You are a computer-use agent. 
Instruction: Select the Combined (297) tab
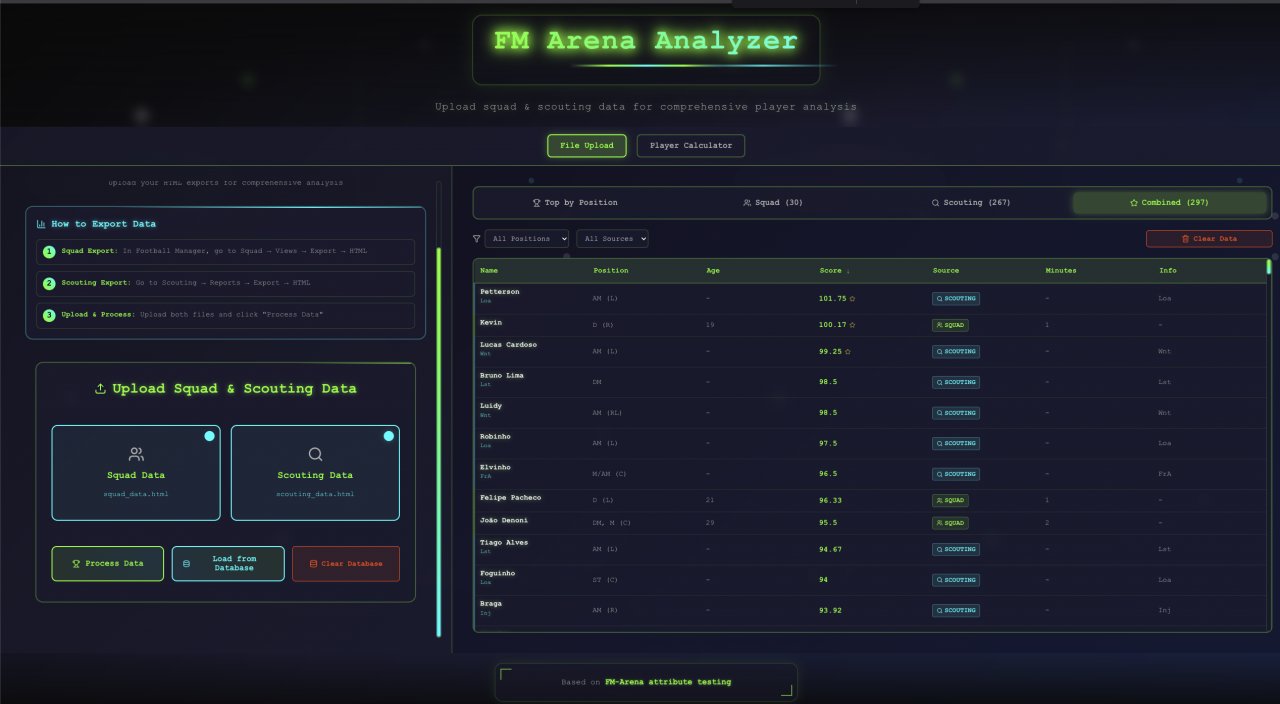pyautogui.click(x=1169, y=203)
